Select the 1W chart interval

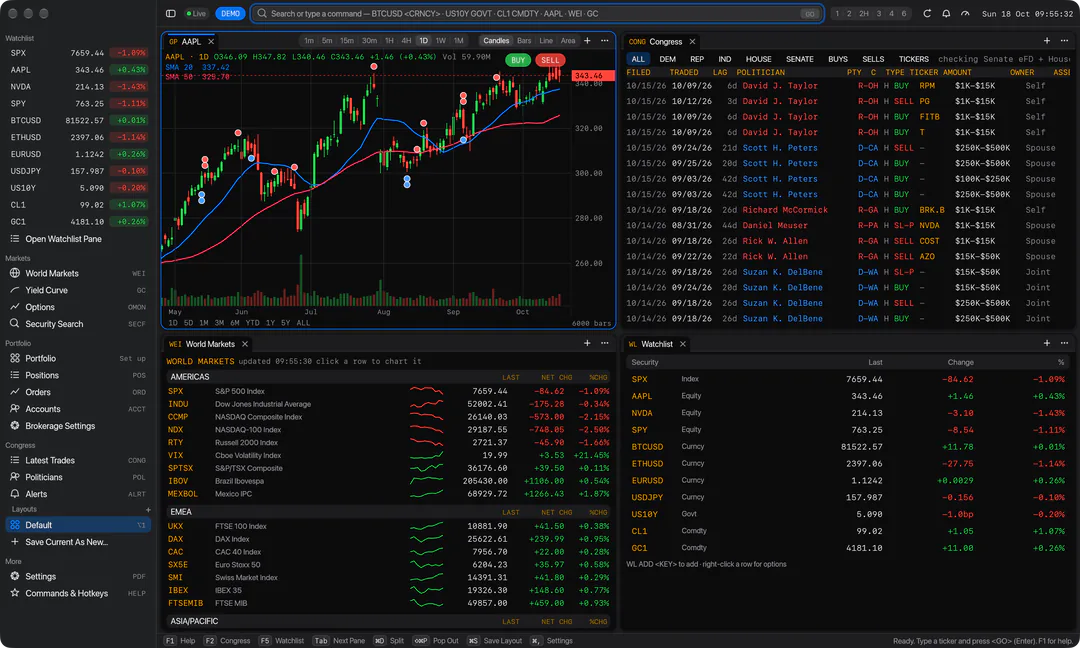[441, 41]
